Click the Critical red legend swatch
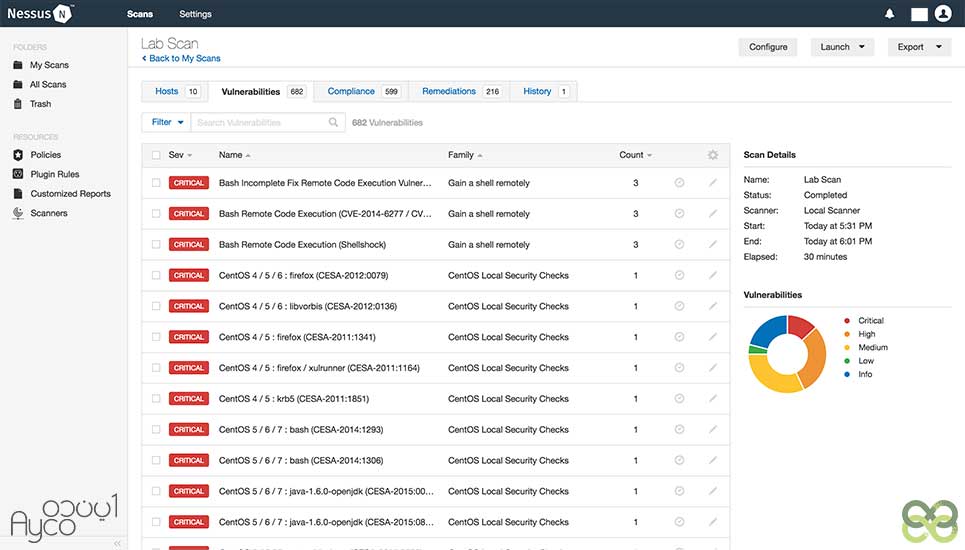965x550 pixels. (x=846, y=321)
